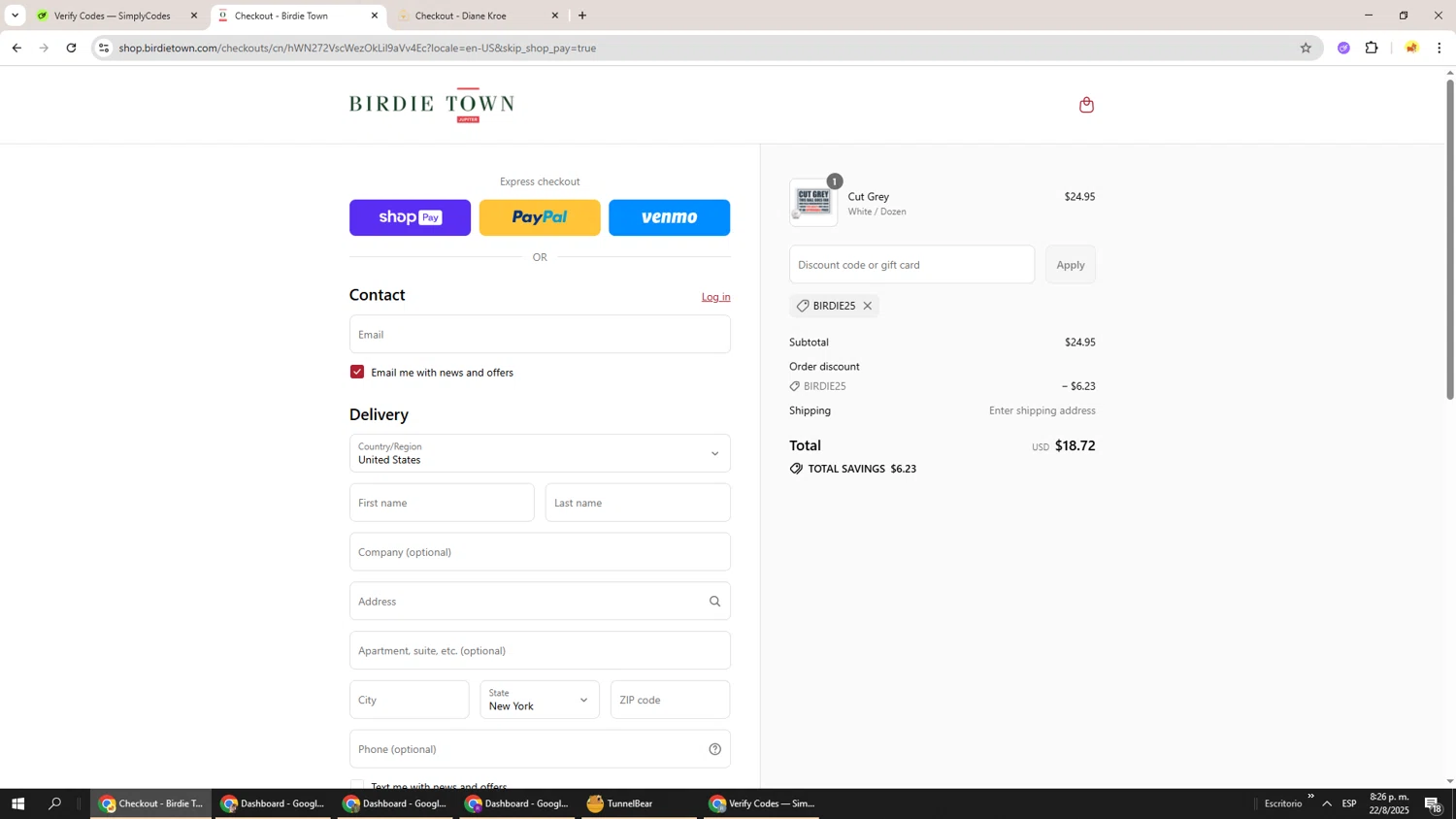Focus the Email input field
This screenshot has width=1456, height=819.
click(x=540, y=334)
